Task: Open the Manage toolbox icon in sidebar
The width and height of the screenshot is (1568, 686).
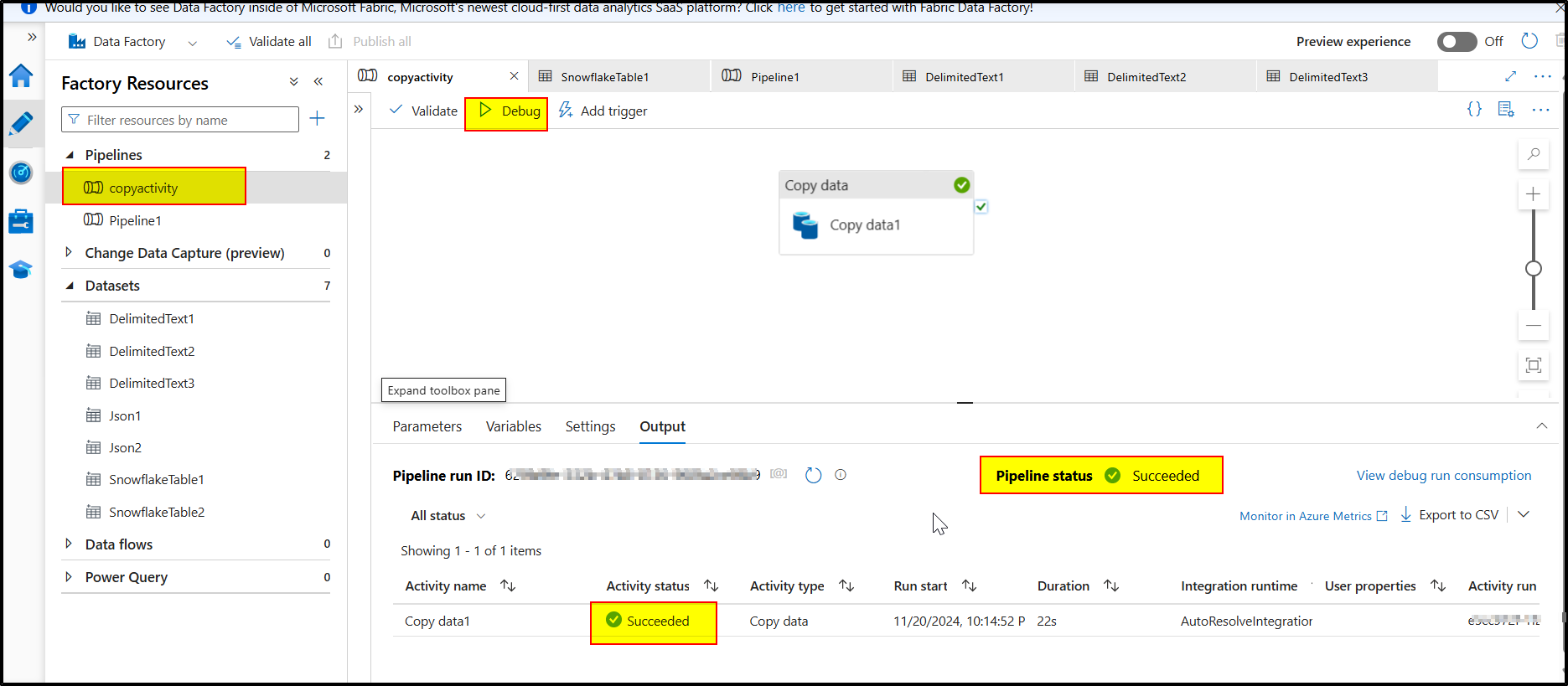Action: click(21, 221)
